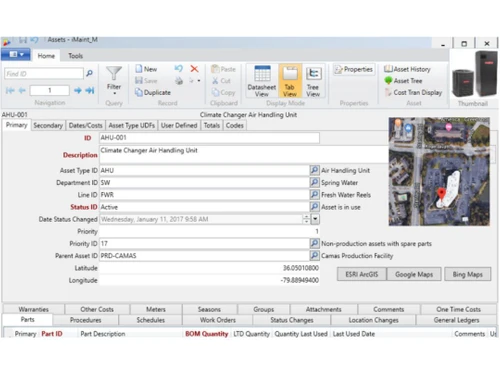The width and height of the screenshot is (500, 375).
Task: Switch to Datasheet View
Action: point(262,81)
